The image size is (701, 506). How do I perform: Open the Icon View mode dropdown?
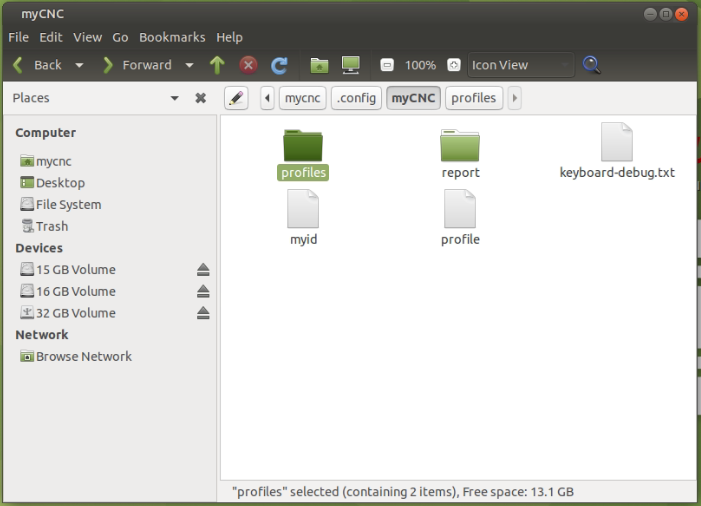pos(521,65)
